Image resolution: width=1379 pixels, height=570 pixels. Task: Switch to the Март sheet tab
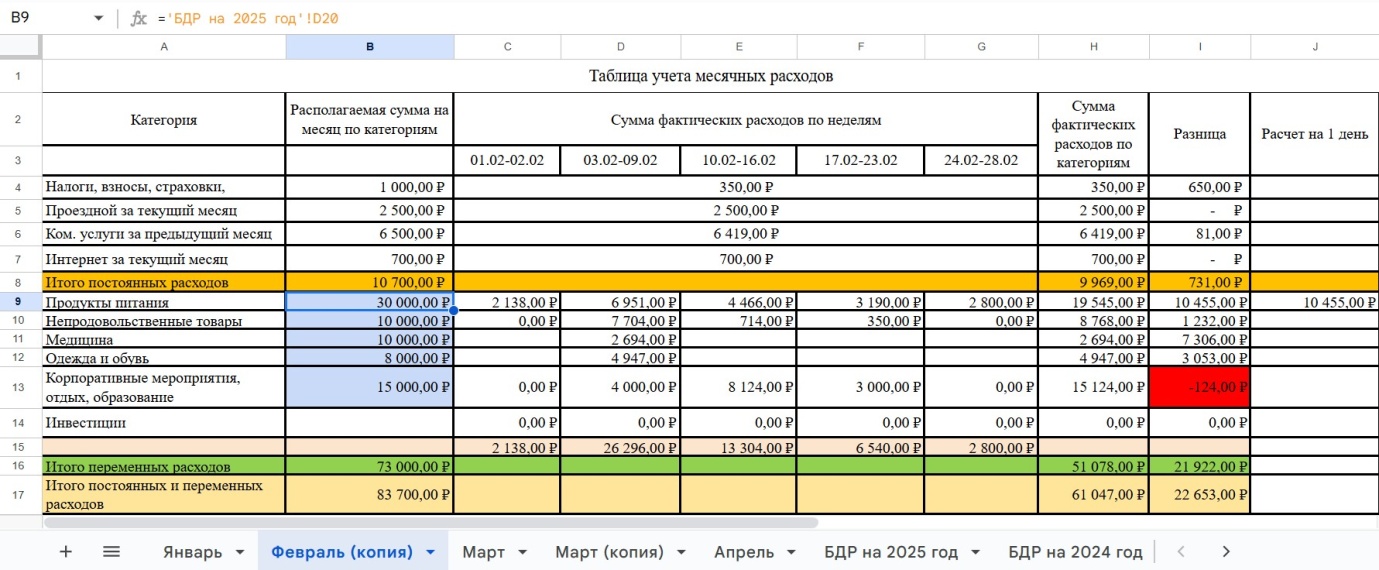[x=483, y=552]
